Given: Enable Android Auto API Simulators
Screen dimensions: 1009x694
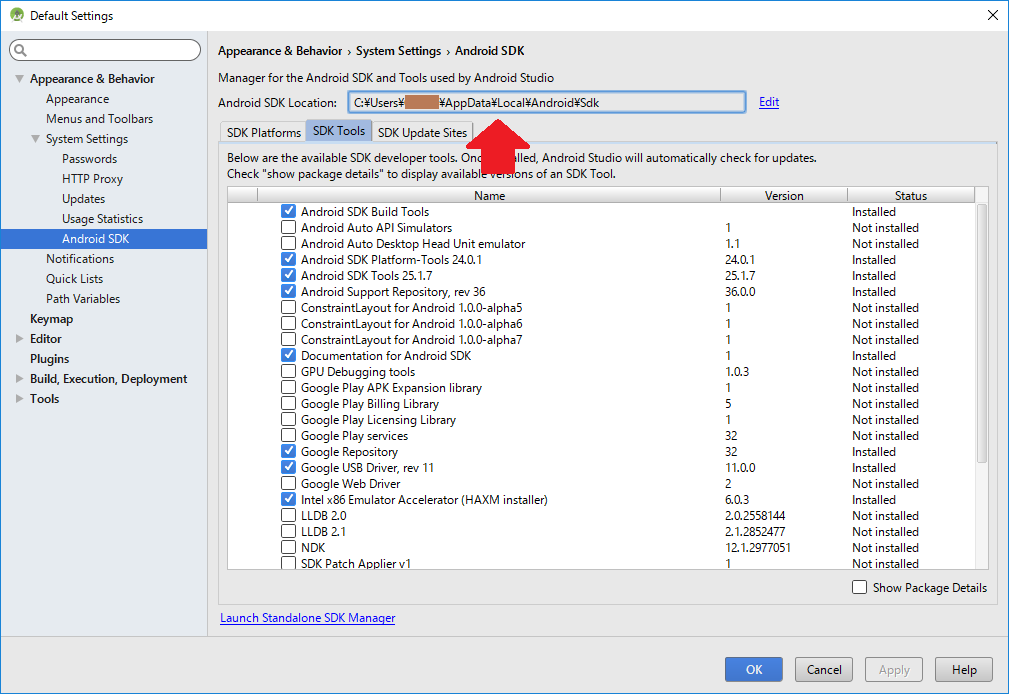Looking at the screenshot, I should click(x=289, y=227).
